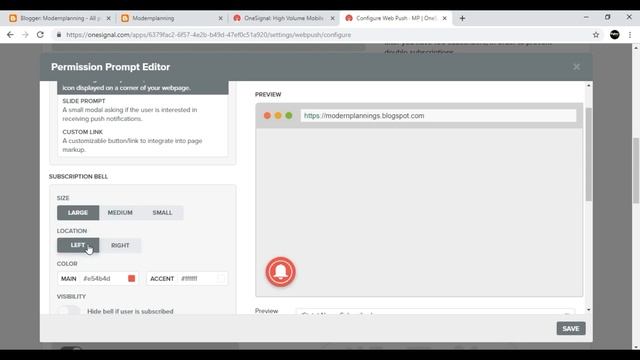Click the VISIBILITY label
640x360 pixels.
(x=71, y=296)
